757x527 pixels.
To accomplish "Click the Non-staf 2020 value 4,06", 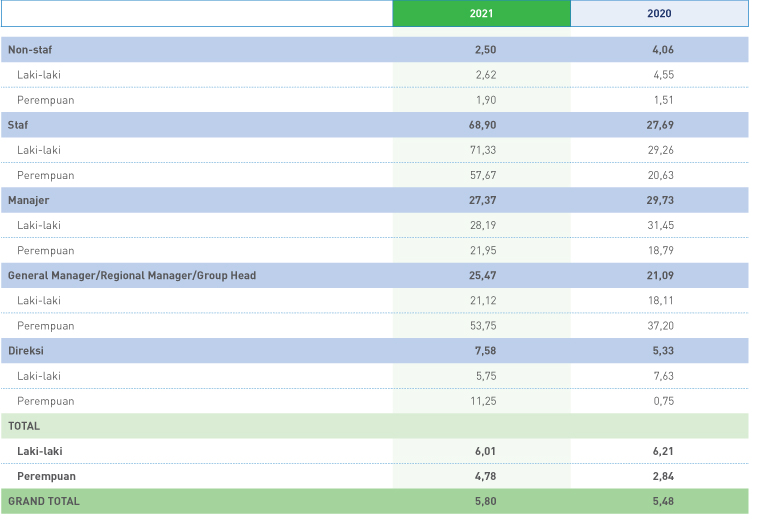I will pos(663,50).
